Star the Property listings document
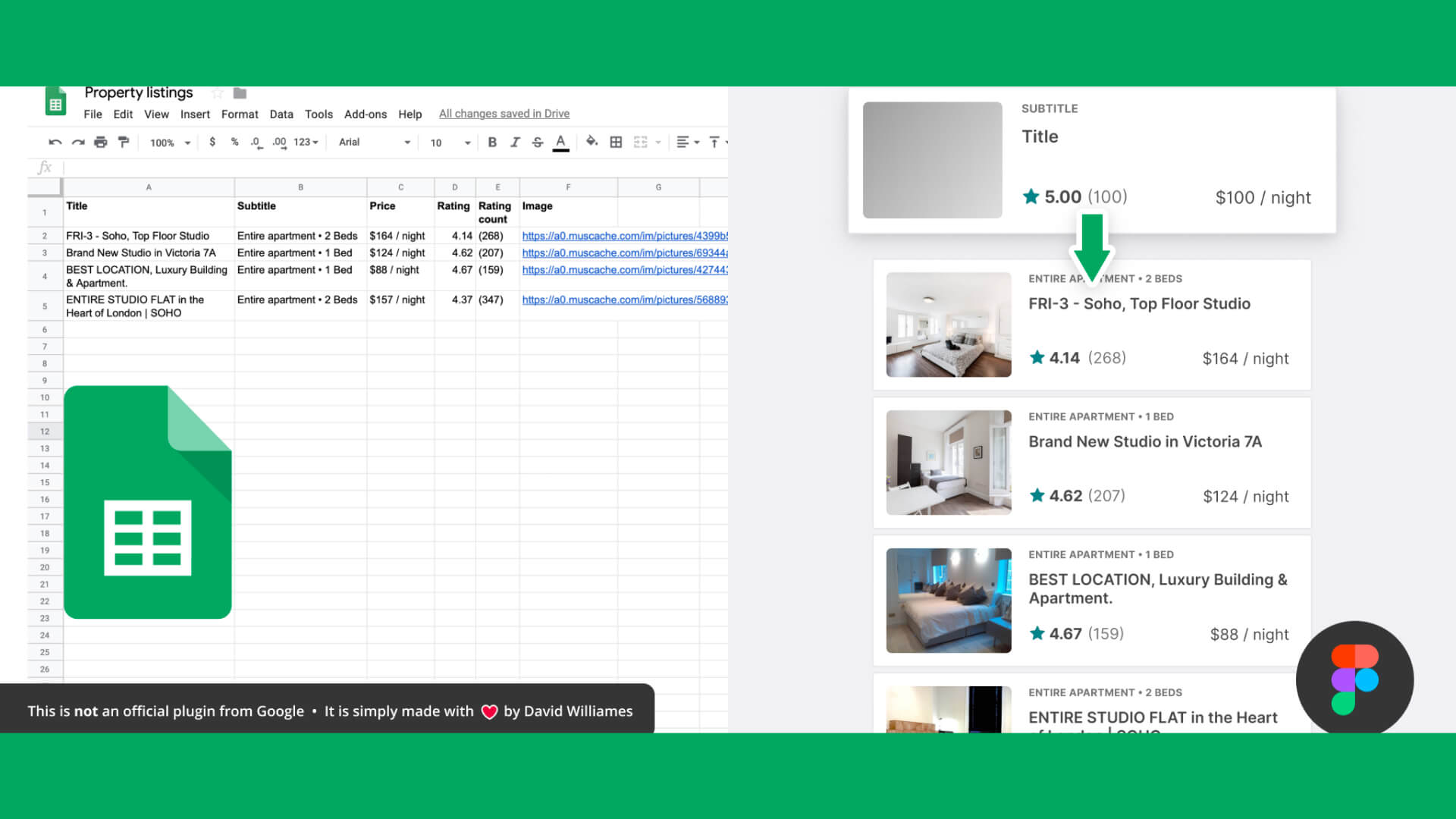 [x=218, y=93]
